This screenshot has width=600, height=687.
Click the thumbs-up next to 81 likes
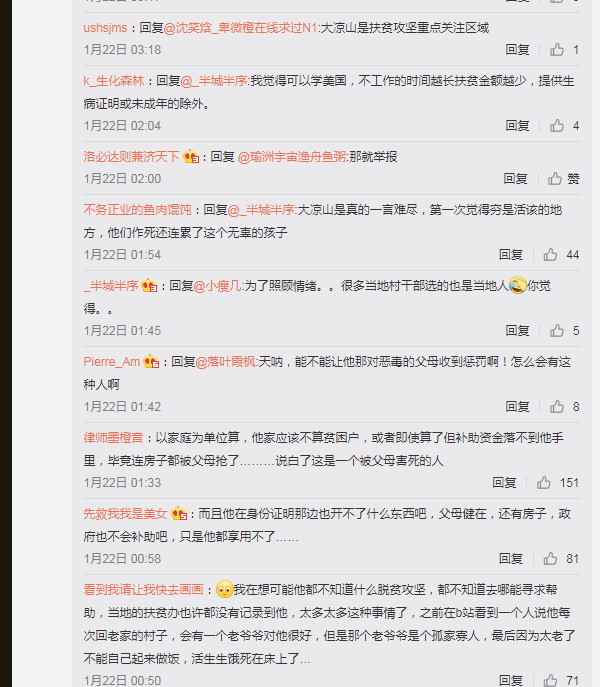(x=550, y=559)
